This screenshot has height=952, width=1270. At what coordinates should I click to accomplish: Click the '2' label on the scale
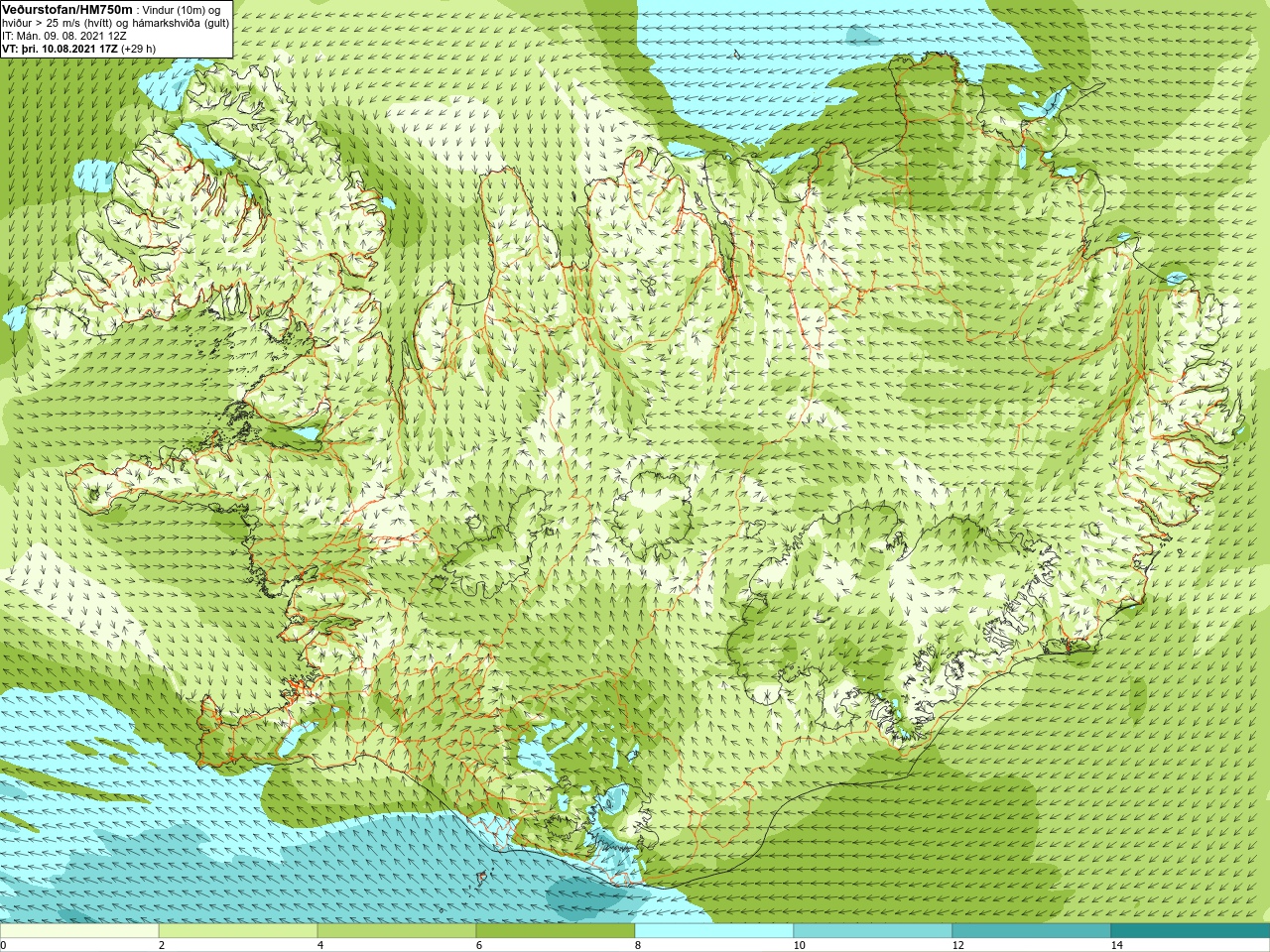162,945
